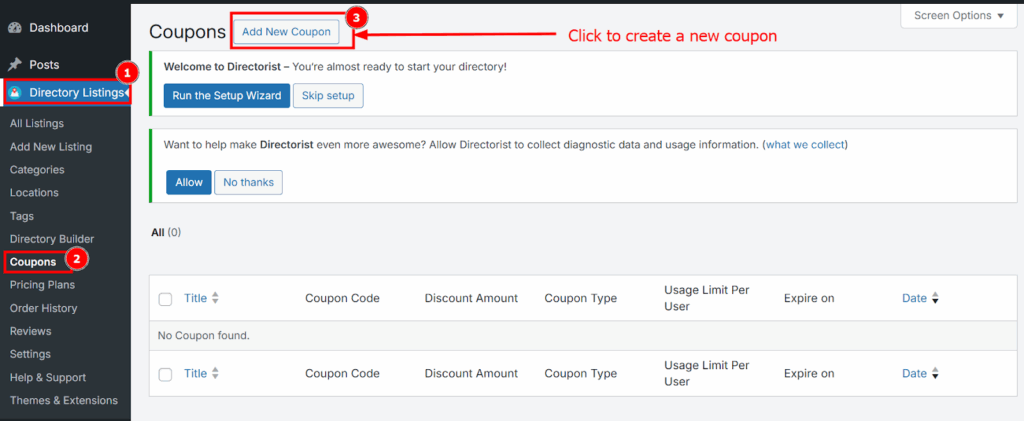Go to Order History page
Screen dimensions: 1024x421
coord(43,308)
